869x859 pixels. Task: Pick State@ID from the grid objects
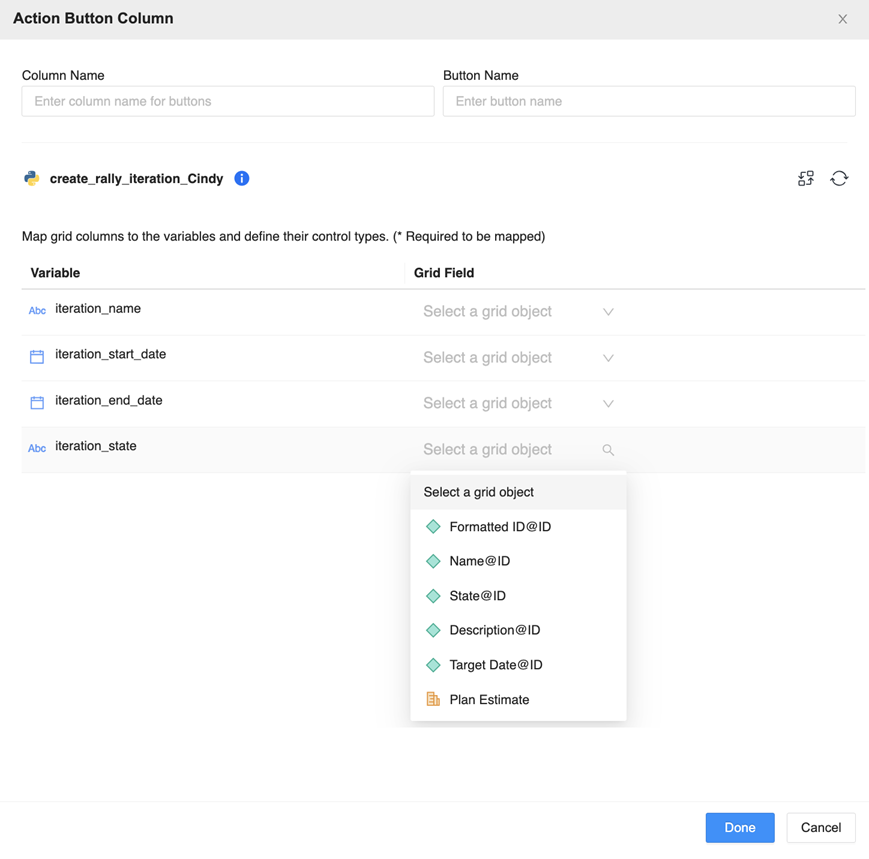(478, 596)
